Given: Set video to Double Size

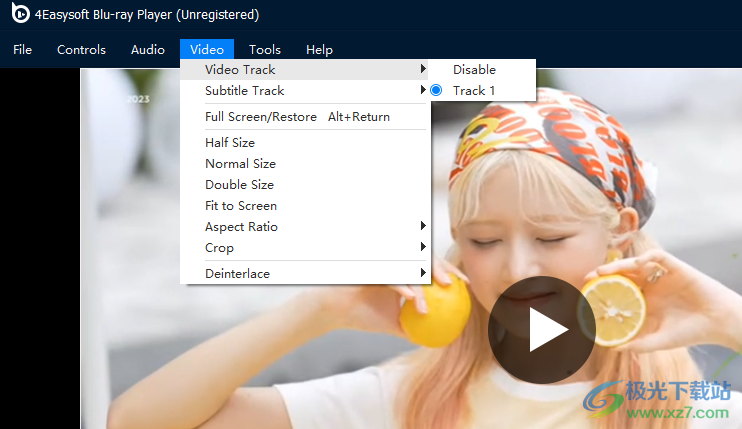Looking at the screenshot, I should coord(305,184).
